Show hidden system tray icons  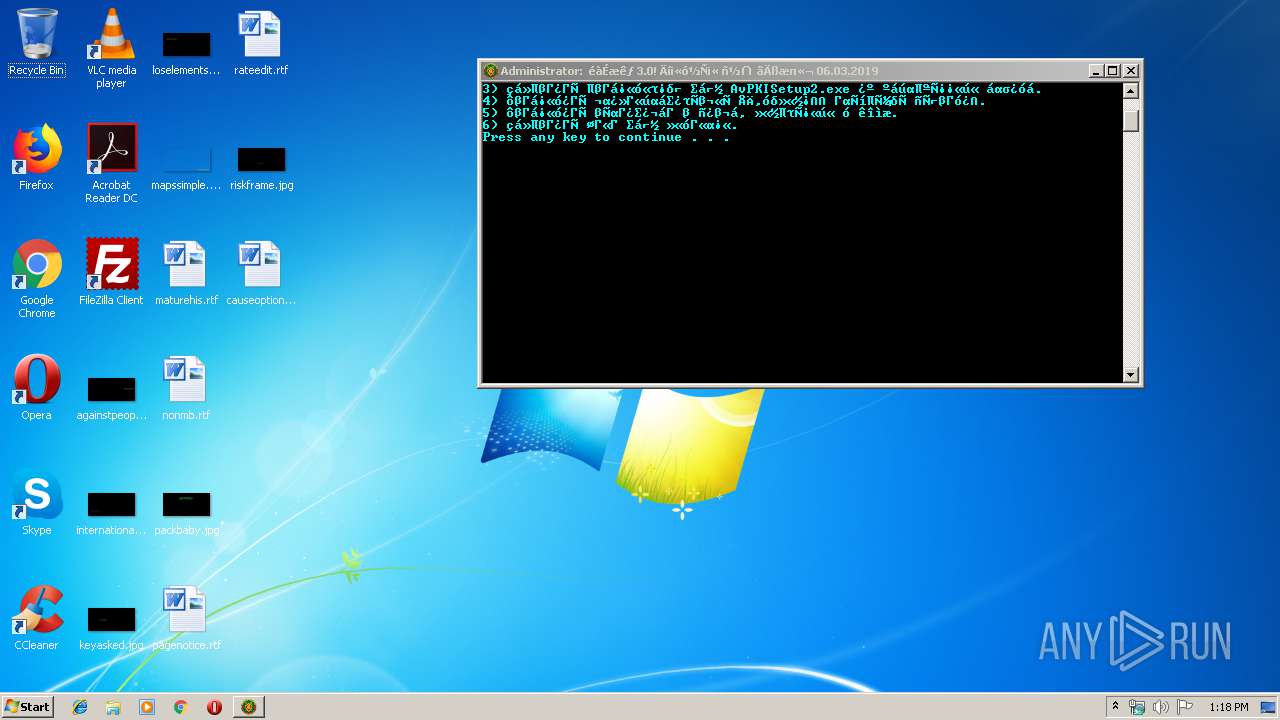coord(1115,707)
